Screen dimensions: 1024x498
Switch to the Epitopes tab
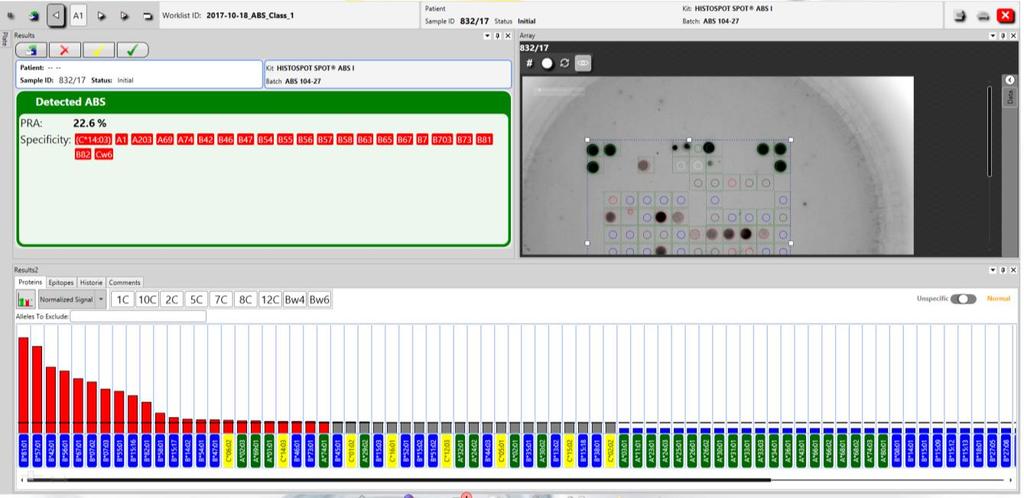tap(61, 283)
